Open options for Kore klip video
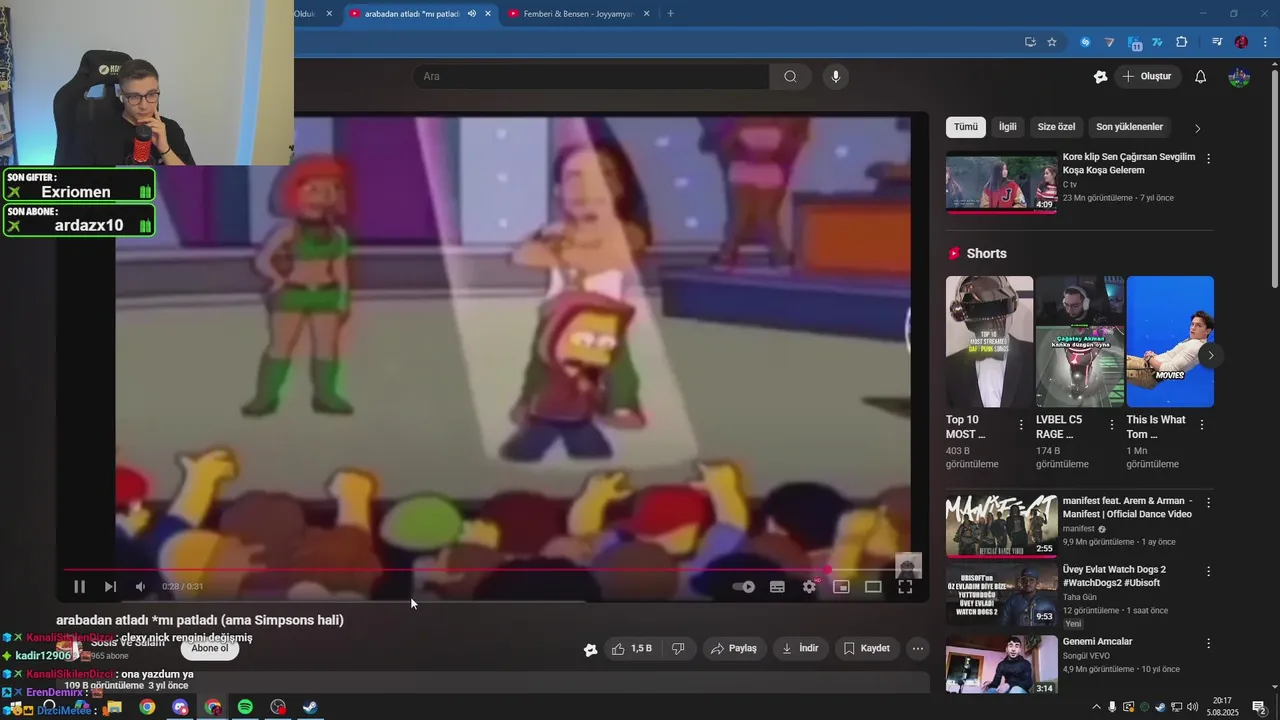This screenshot has width=1280, height=720. [x=1208, y=158]
